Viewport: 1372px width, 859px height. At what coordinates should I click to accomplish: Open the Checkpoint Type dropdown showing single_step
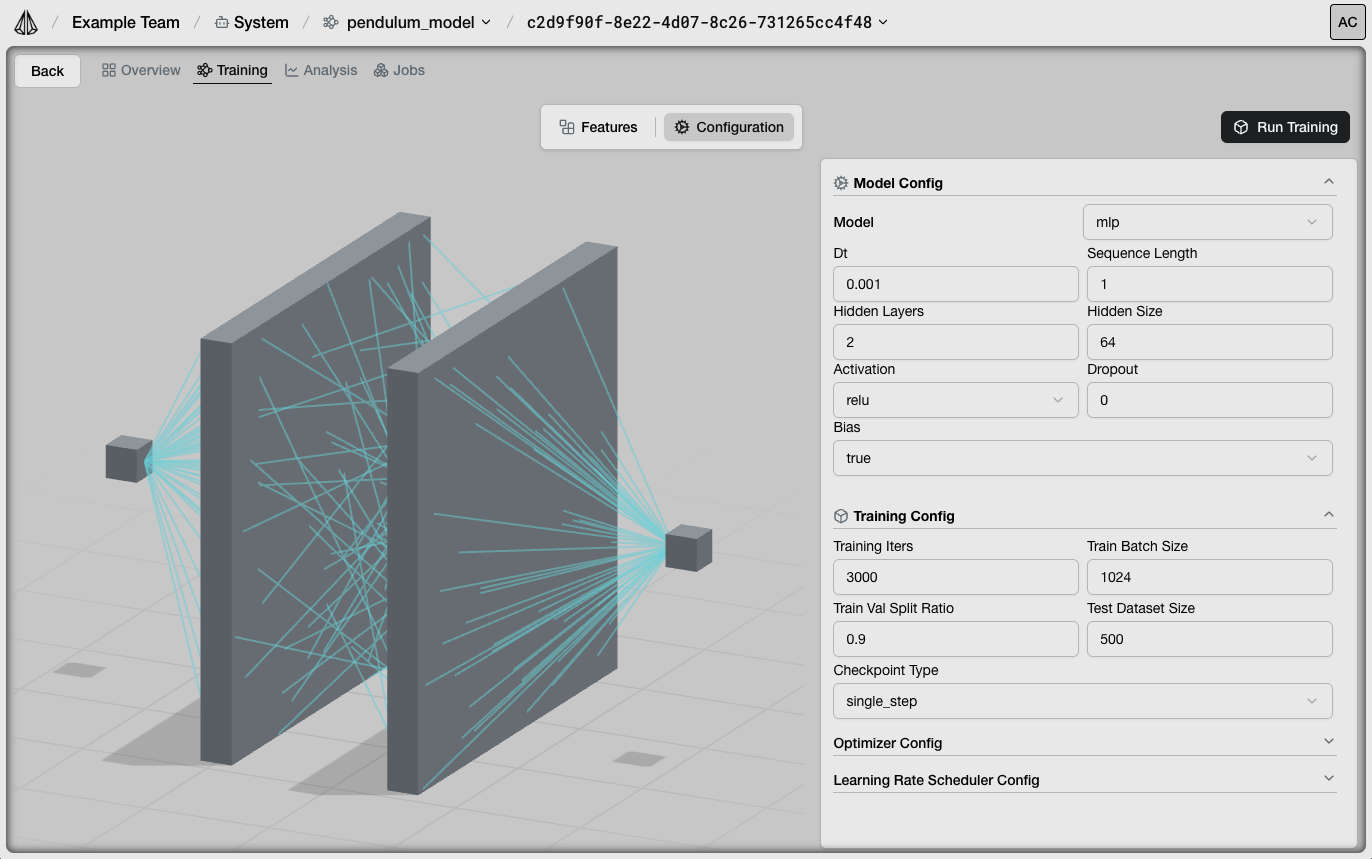tap(1083, 701)
